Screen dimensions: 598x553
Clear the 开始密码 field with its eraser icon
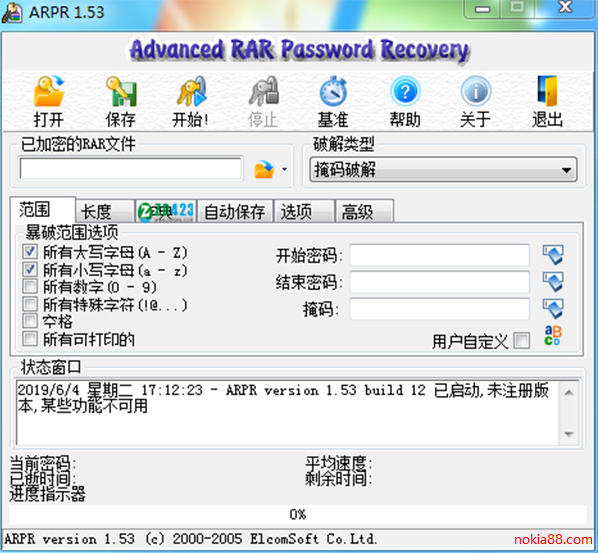pyautogui.click(x=553, y=255)
